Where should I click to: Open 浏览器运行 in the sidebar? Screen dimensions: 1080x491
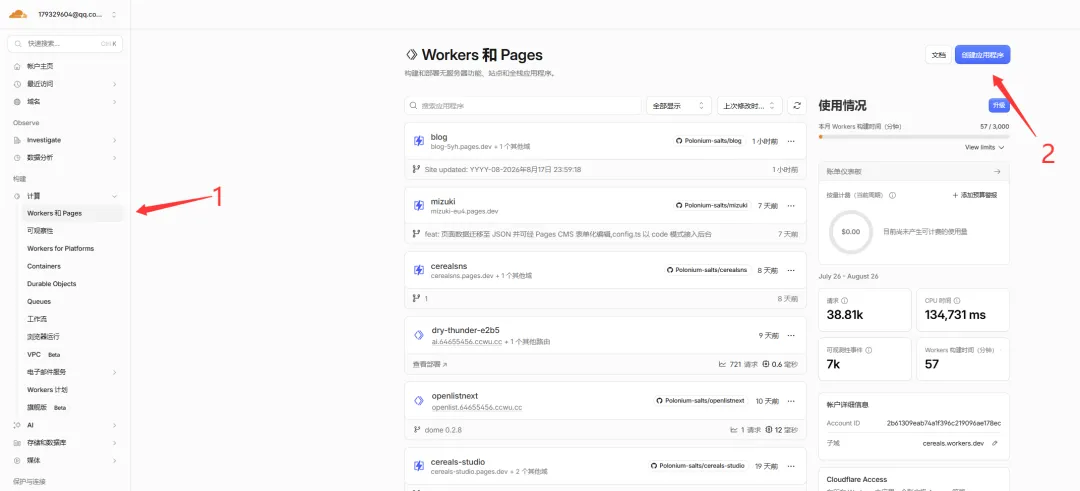[x=43, y=337]
